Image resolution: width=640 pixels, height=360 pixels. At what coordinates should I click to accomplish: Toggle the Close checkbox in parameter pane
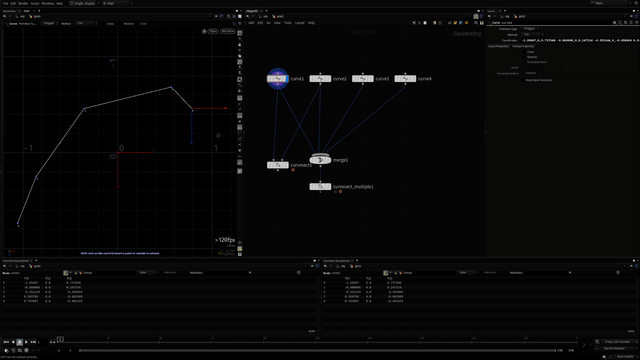coord(524,52)
